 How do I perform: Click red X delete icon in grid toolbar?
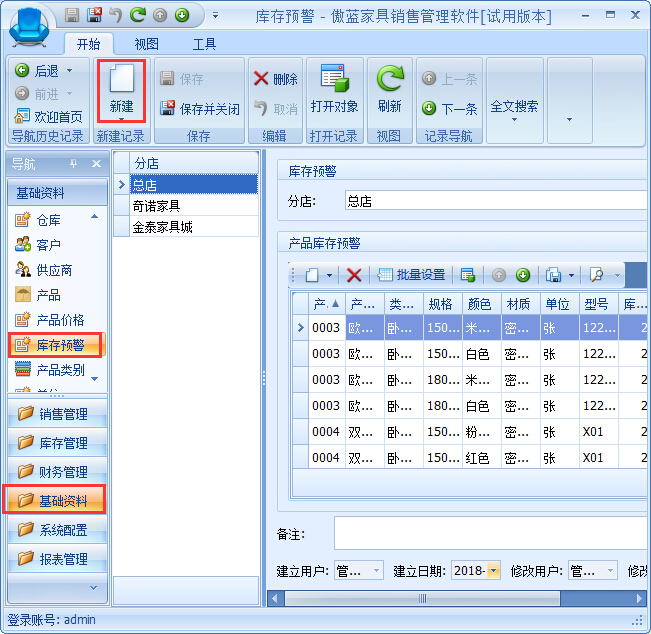(x=354, y=275)
